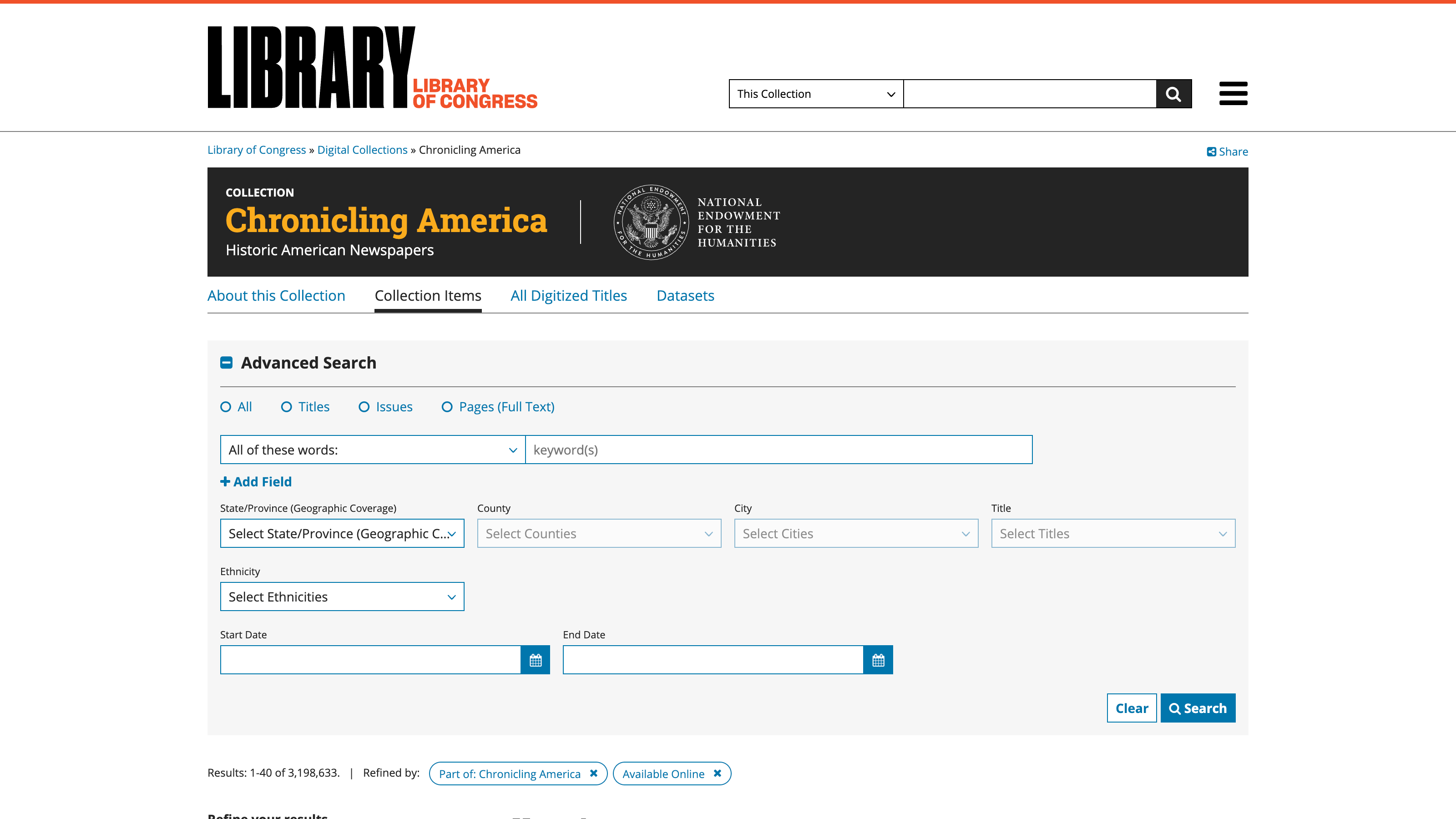Click the Clear button
The width and height of the screenshot is (1456, 819).
(1132, 708)
